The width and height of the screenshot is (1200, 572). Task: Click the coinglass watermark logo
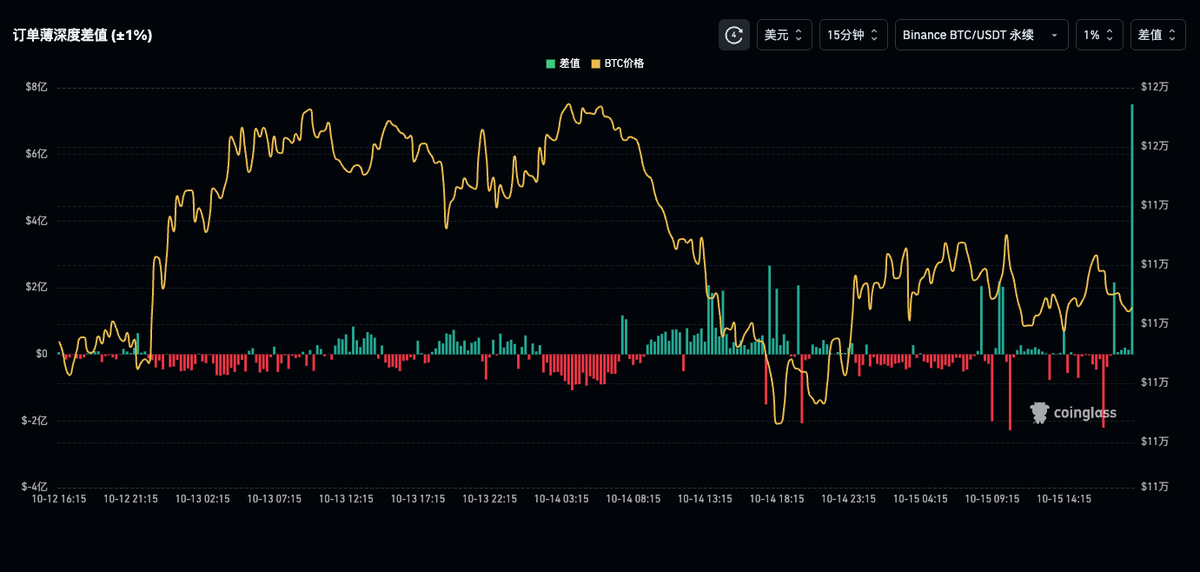point(1073,412)
